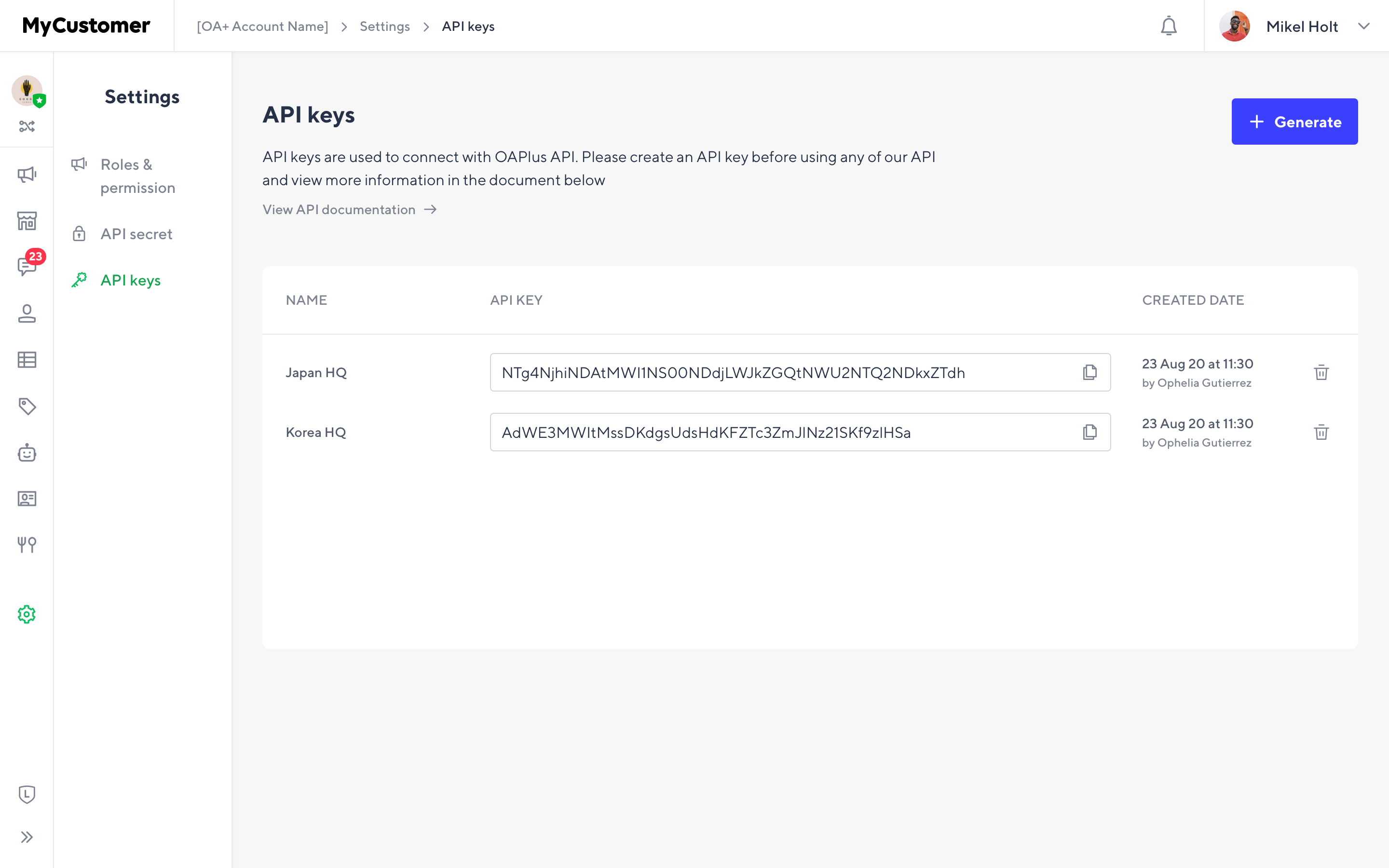The image size is (1389, 868).
Task: Copy the Korea HQ API key
Action: click(x=1089, y=432)
